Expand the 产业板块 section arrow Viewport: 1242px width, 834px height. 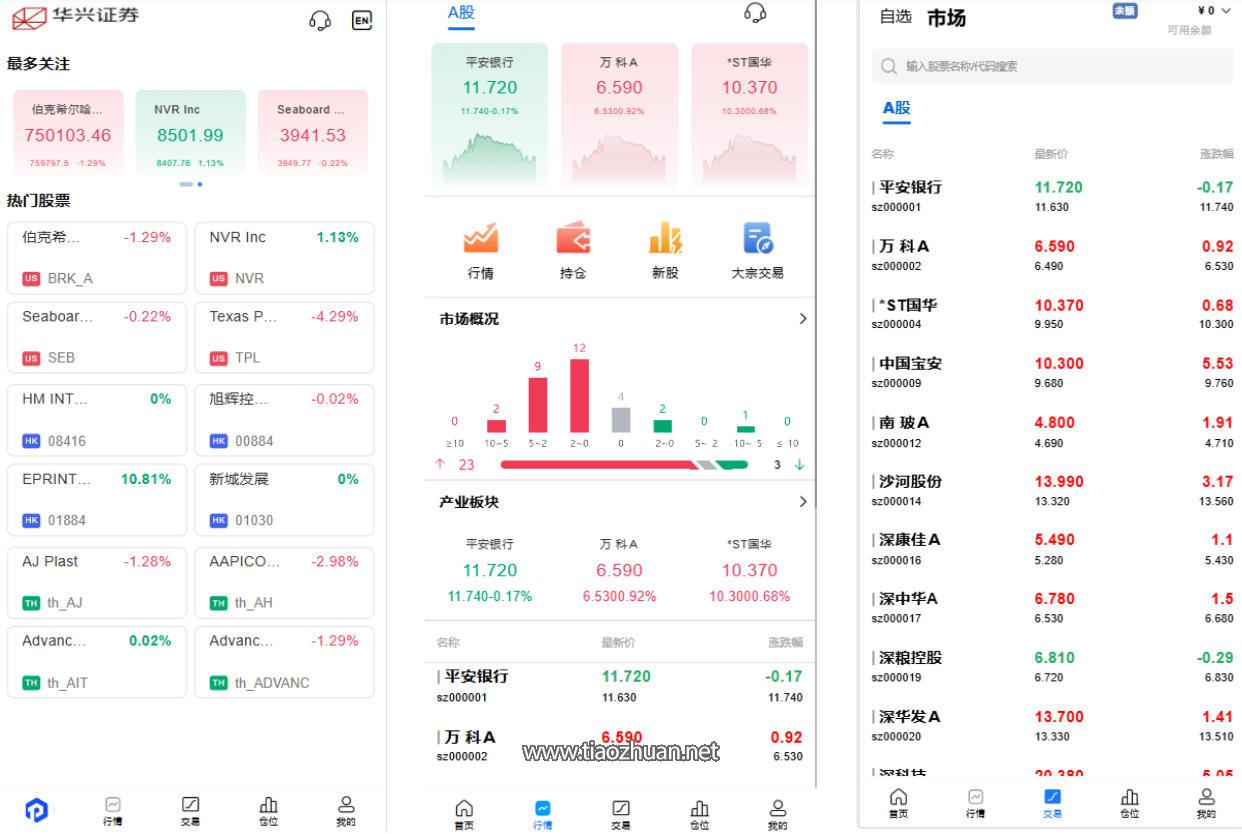tap(802, 502)
